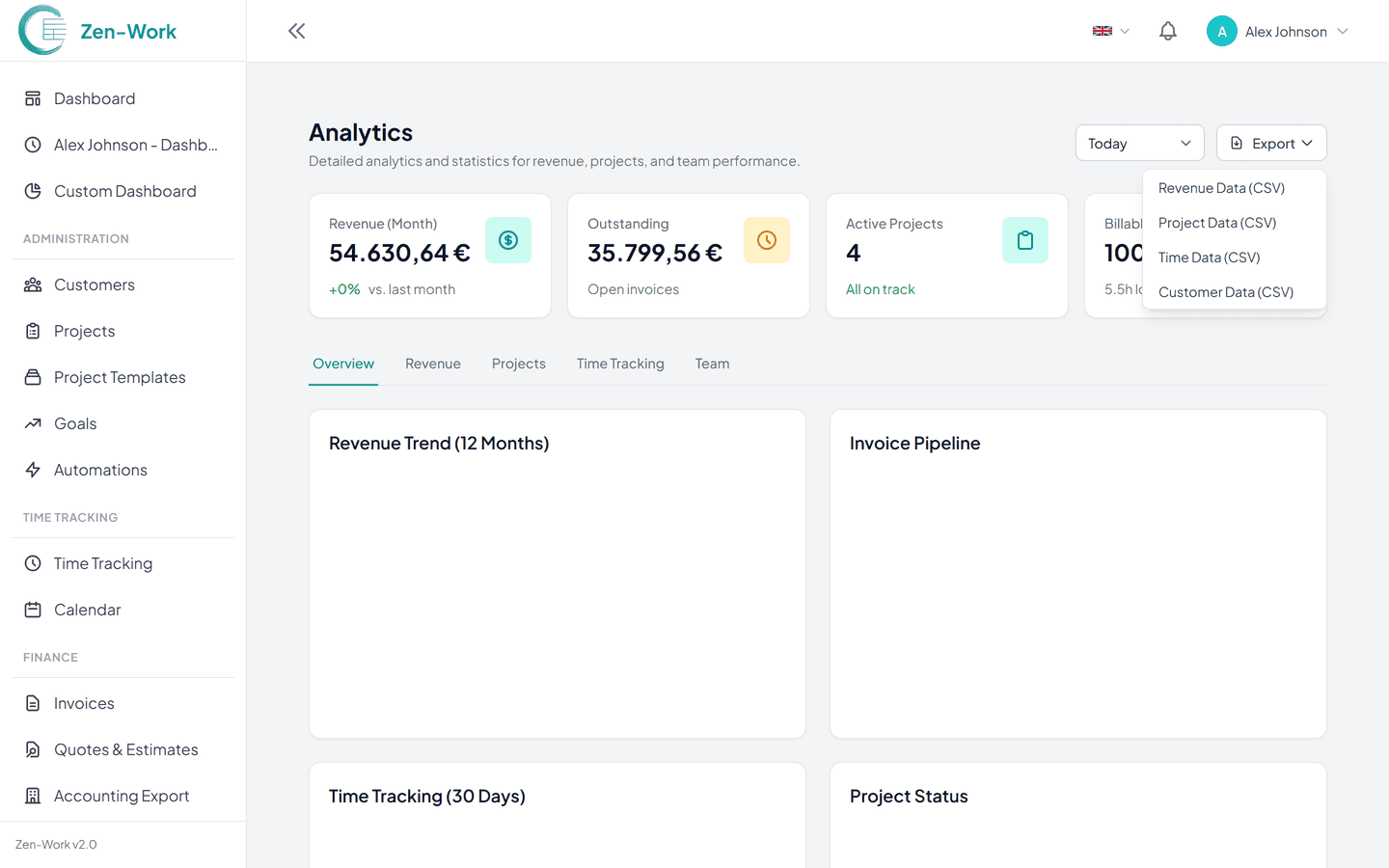Open Automations via the lightning icon
This screenshot has width=1389, height=868.
[30, 470]
